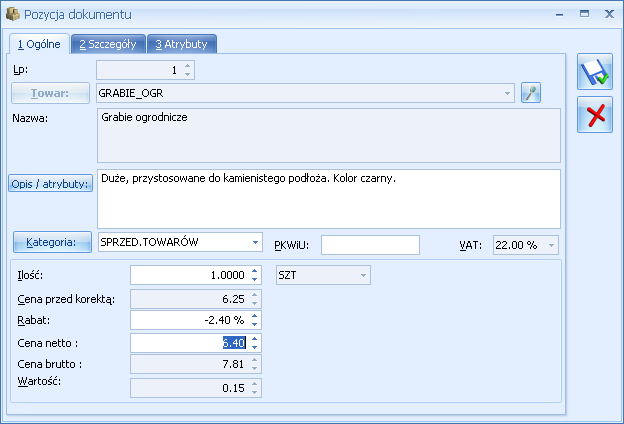Open the SPRZED.TOWARÓW category dropdown
The width and height of the screenshot is (624, 424).
click(255, 242)
